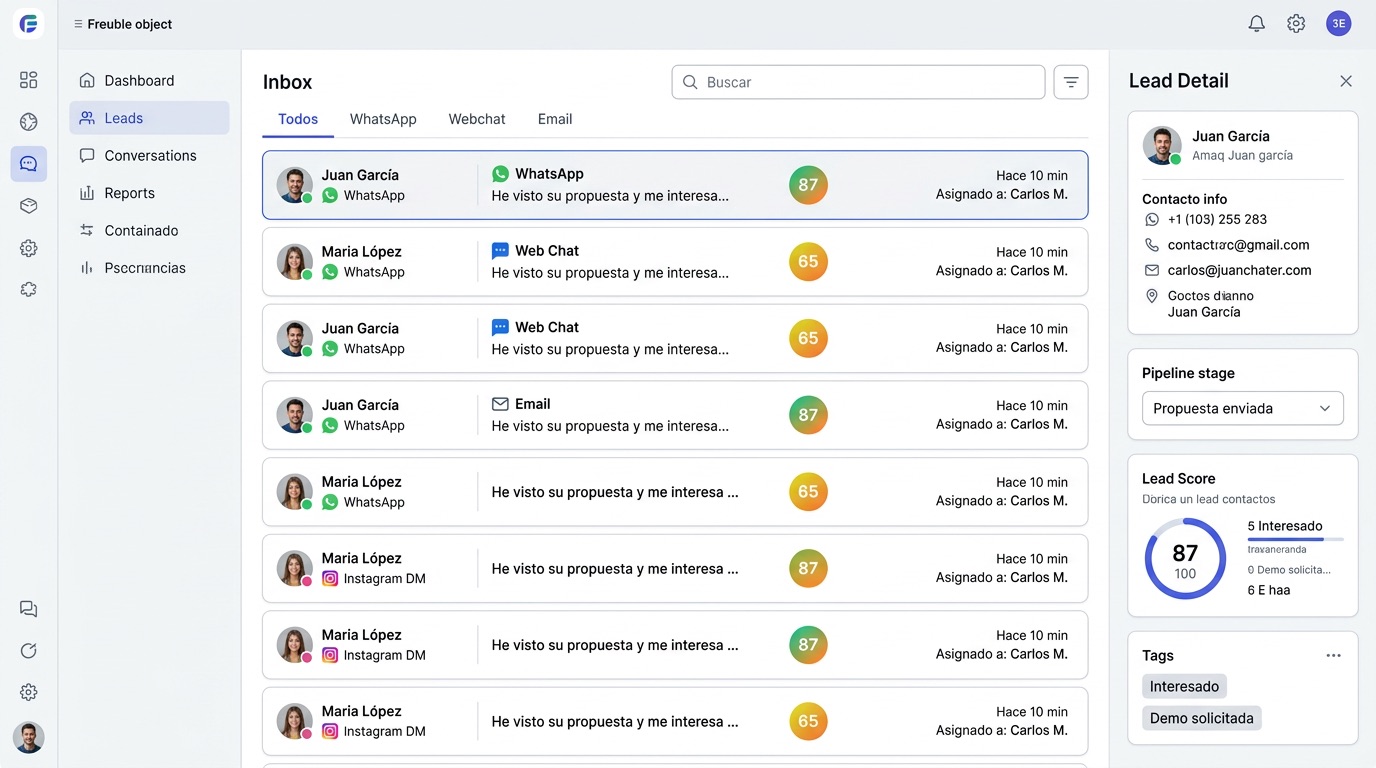Switch to the Webchat tab
The width and height of the screenshot is (1376, 768).
pos(477,119)
